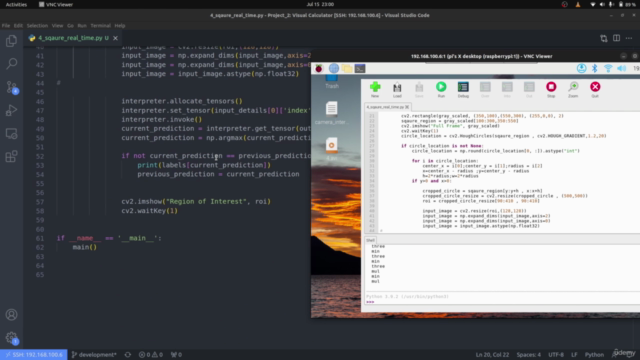Screen dimensions: 640x360
Task: Select camera_inter file on the Pi desktop
Action: [331, 113]
